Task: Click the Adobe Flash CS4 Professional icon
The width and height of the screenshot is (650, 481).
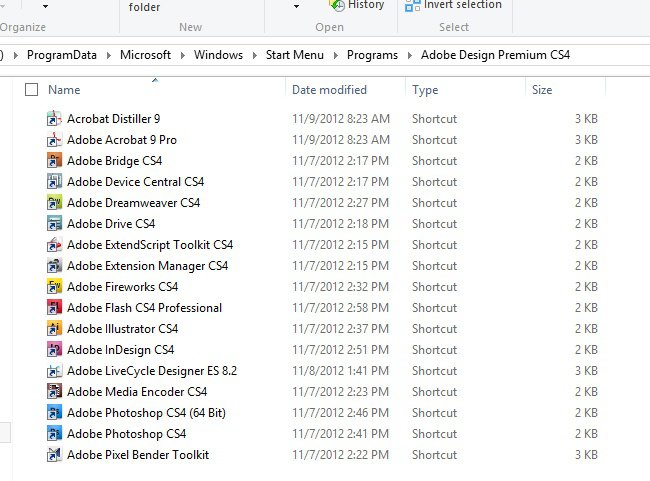Action: pyautogui.click(x=55, y=308)
